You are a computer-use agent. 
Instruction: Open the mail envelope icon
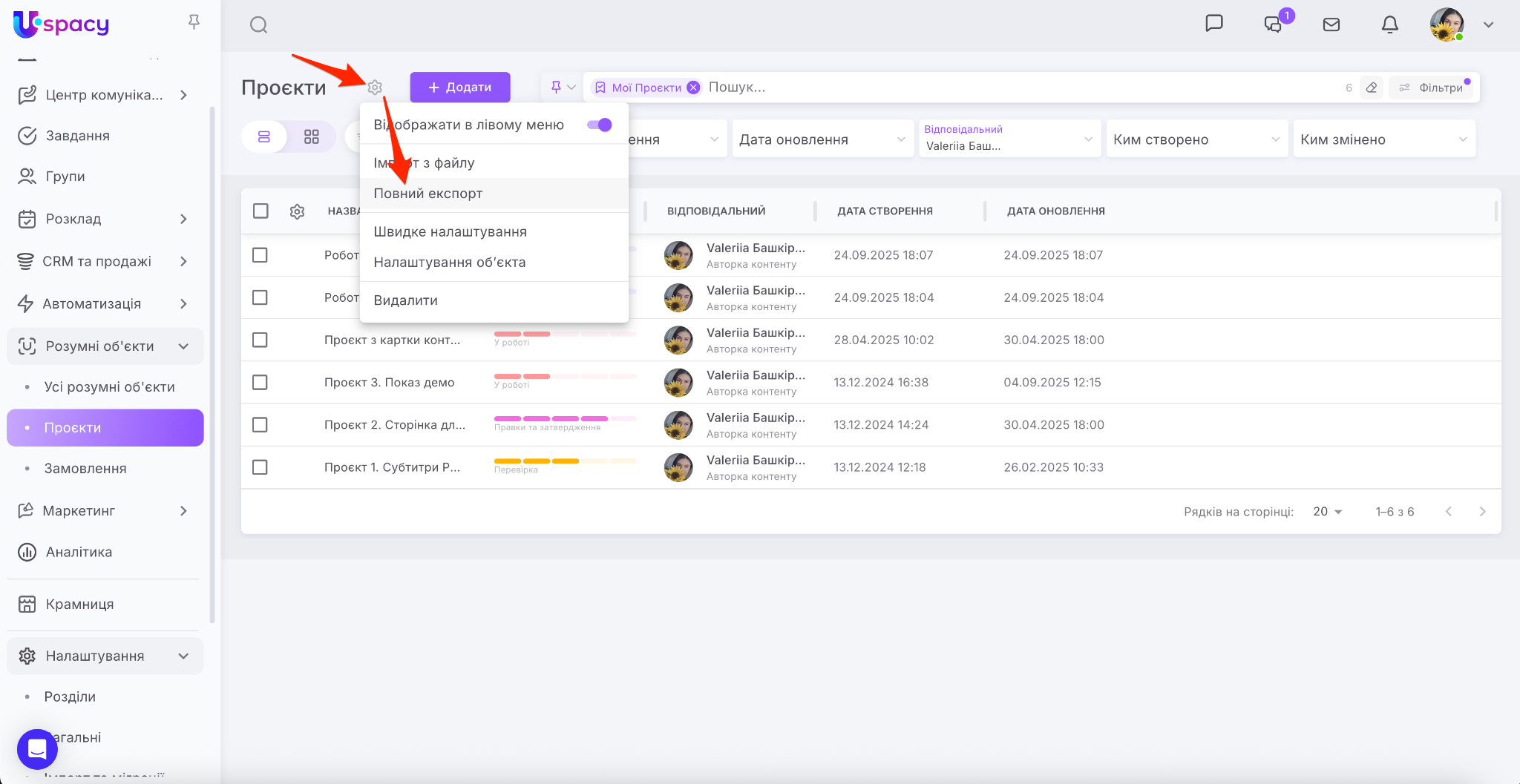pos(1331,25)
